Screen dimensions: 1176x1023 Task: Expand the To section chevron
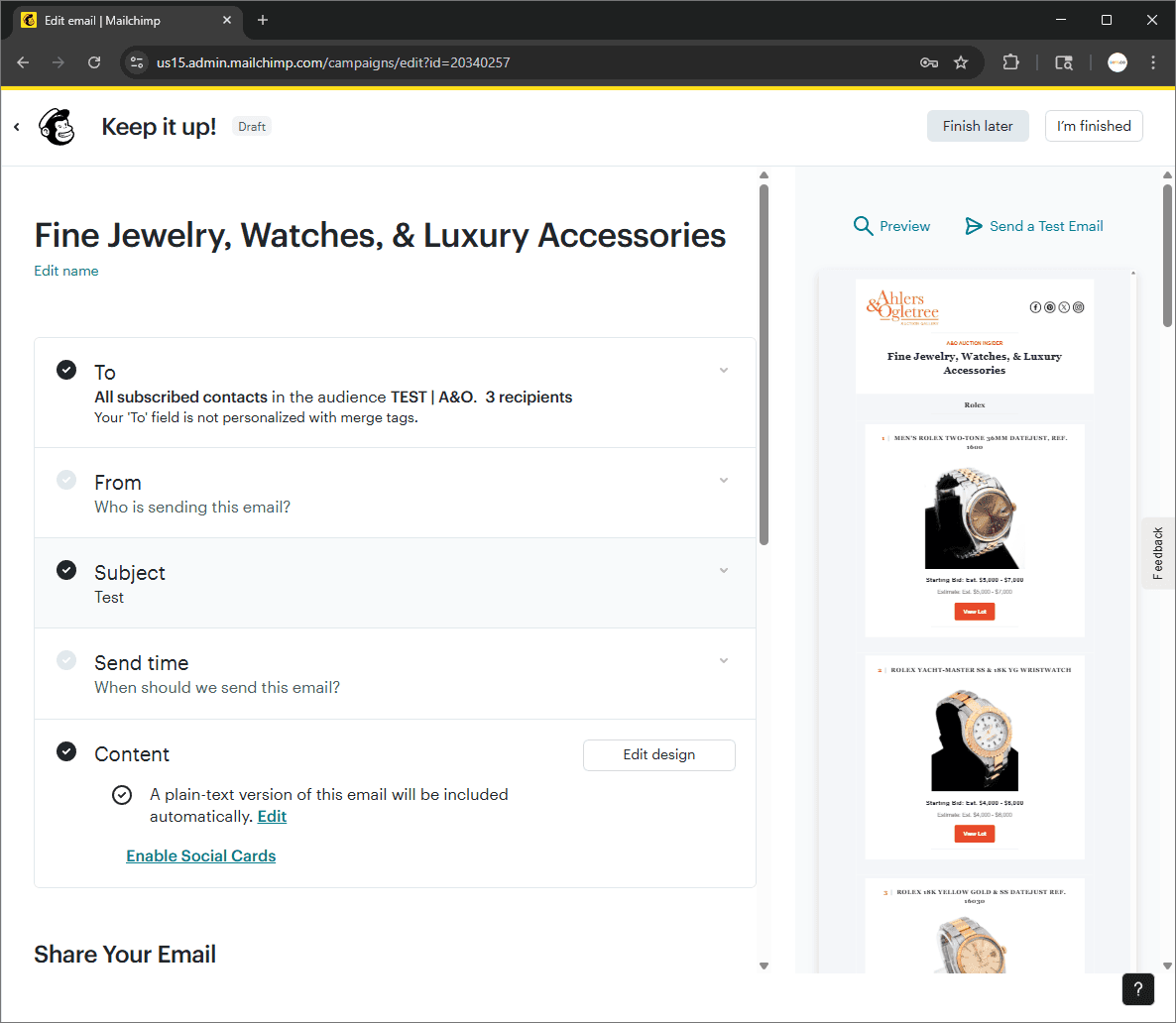[x=724, y=370]
